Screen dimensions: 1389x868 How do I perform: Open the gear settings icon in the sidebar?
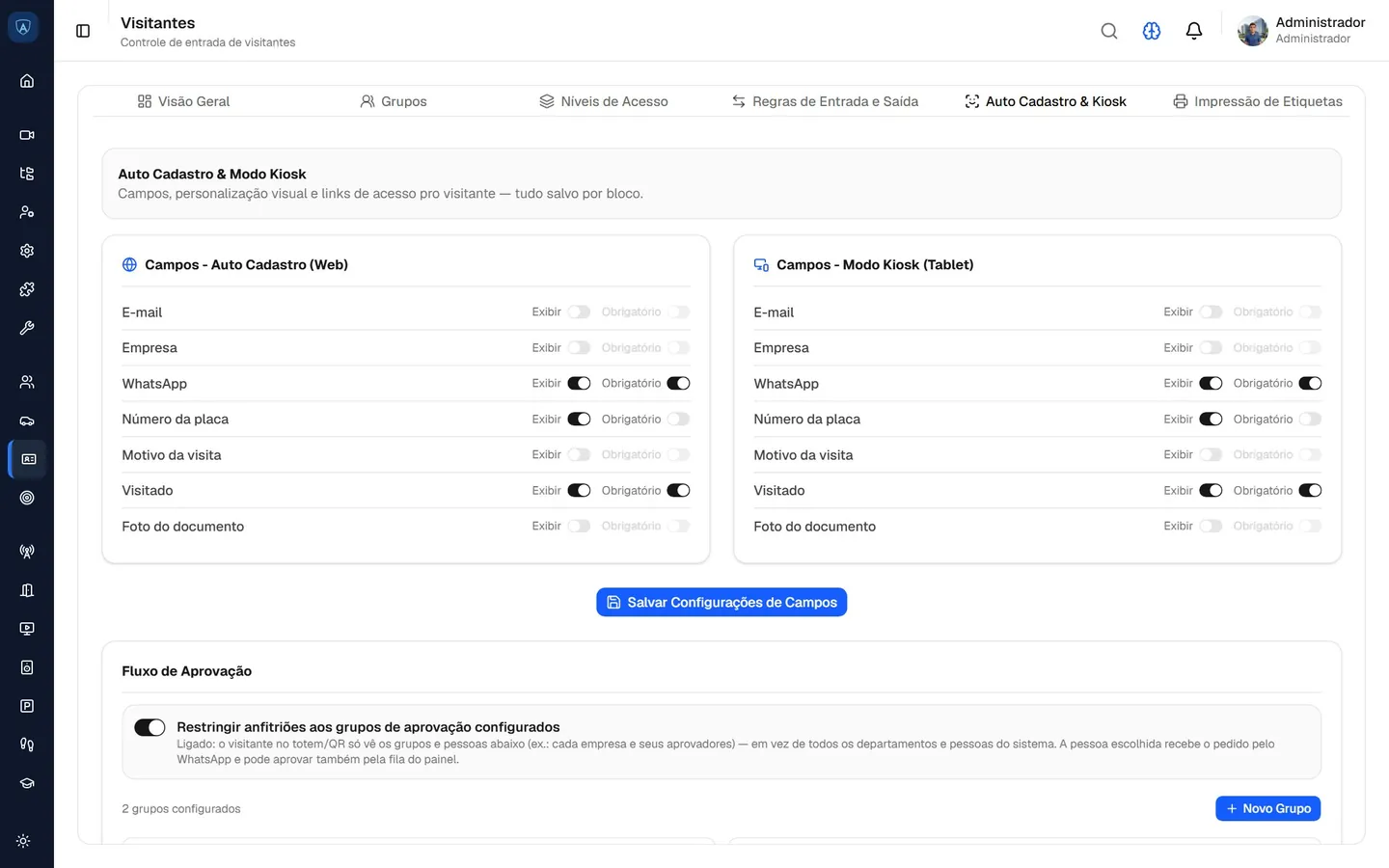click(x=27, y=251)
